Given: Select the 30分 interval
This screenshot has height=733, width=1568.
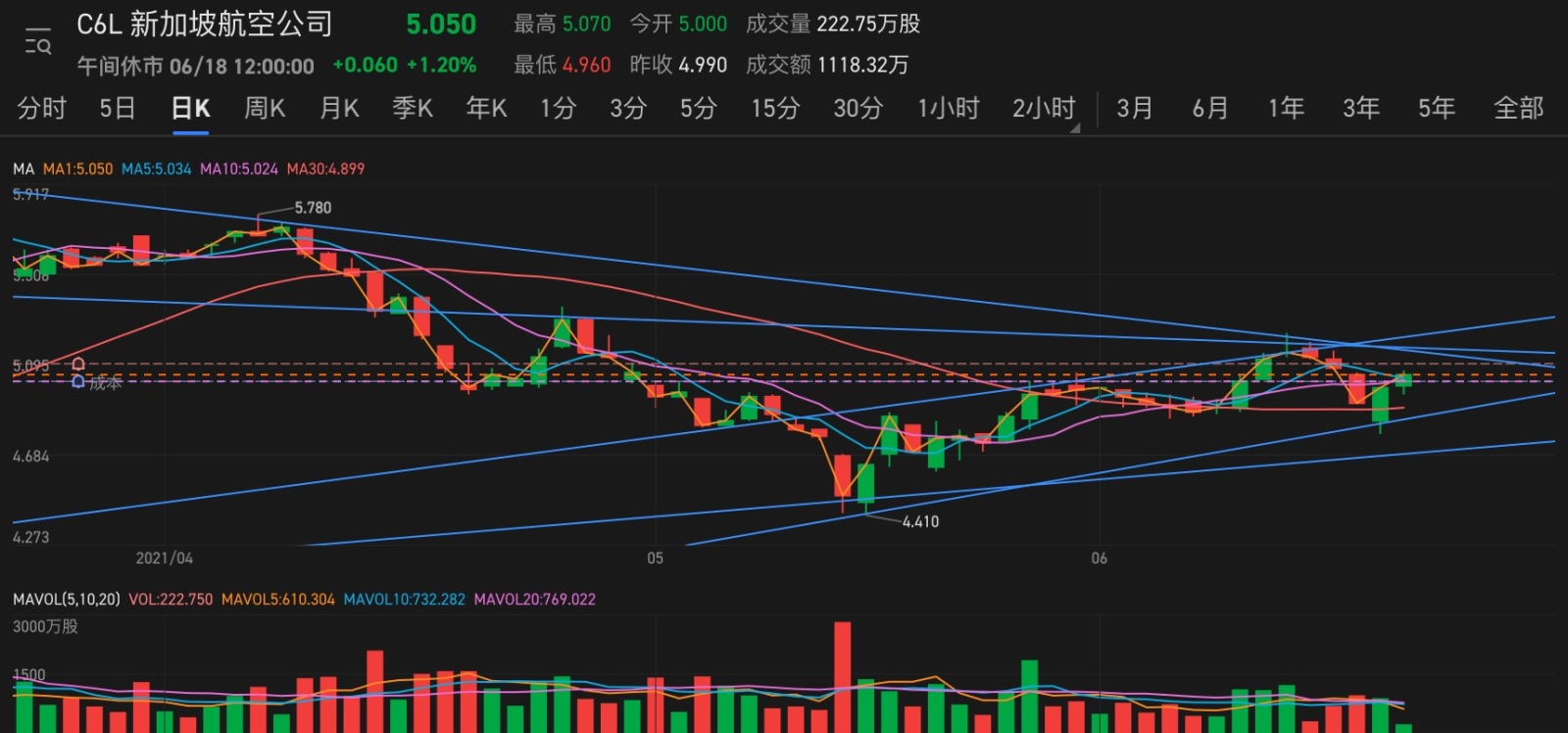Looking at the screenshot, I should [858, 108].
